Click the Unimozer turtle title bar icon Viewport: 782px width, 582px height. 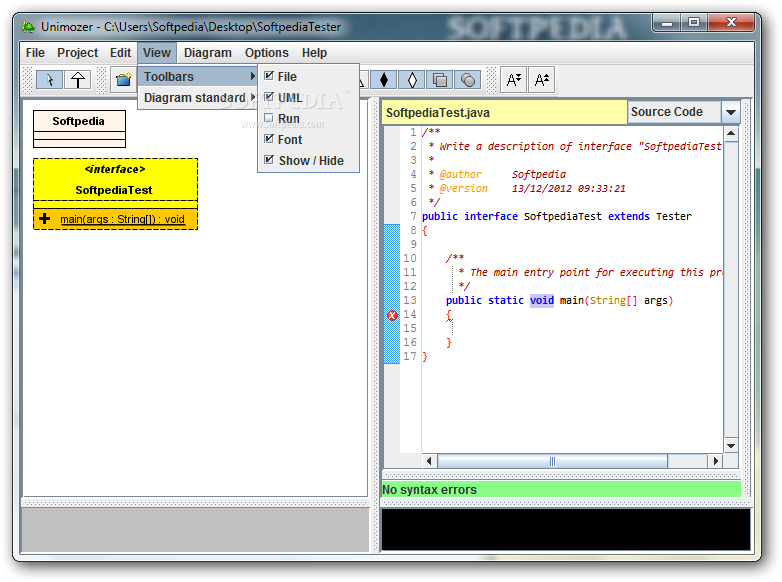(28, 27)
